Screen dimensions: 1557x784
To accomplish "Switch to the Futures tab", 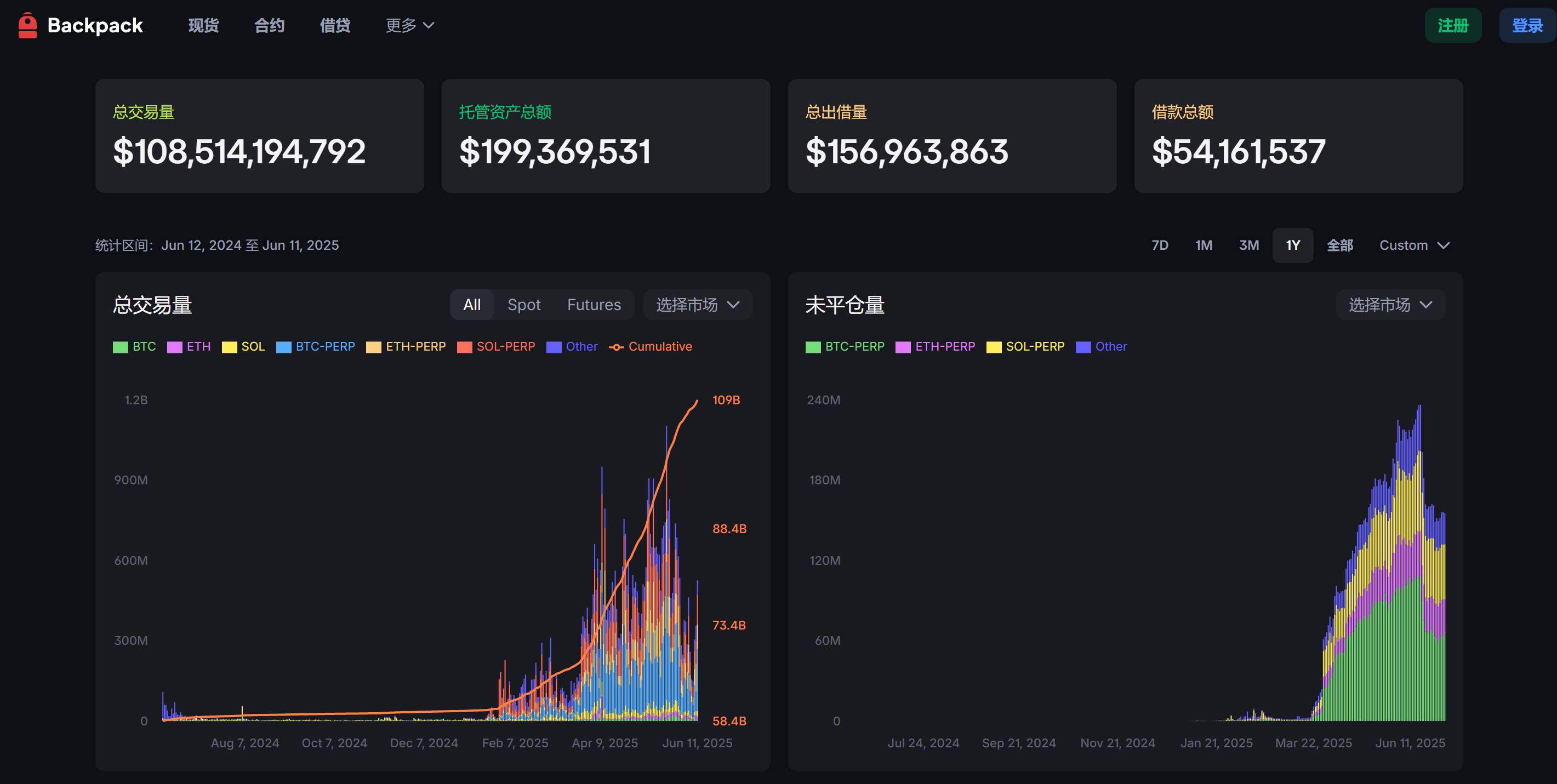I will [x=594, y=305].
